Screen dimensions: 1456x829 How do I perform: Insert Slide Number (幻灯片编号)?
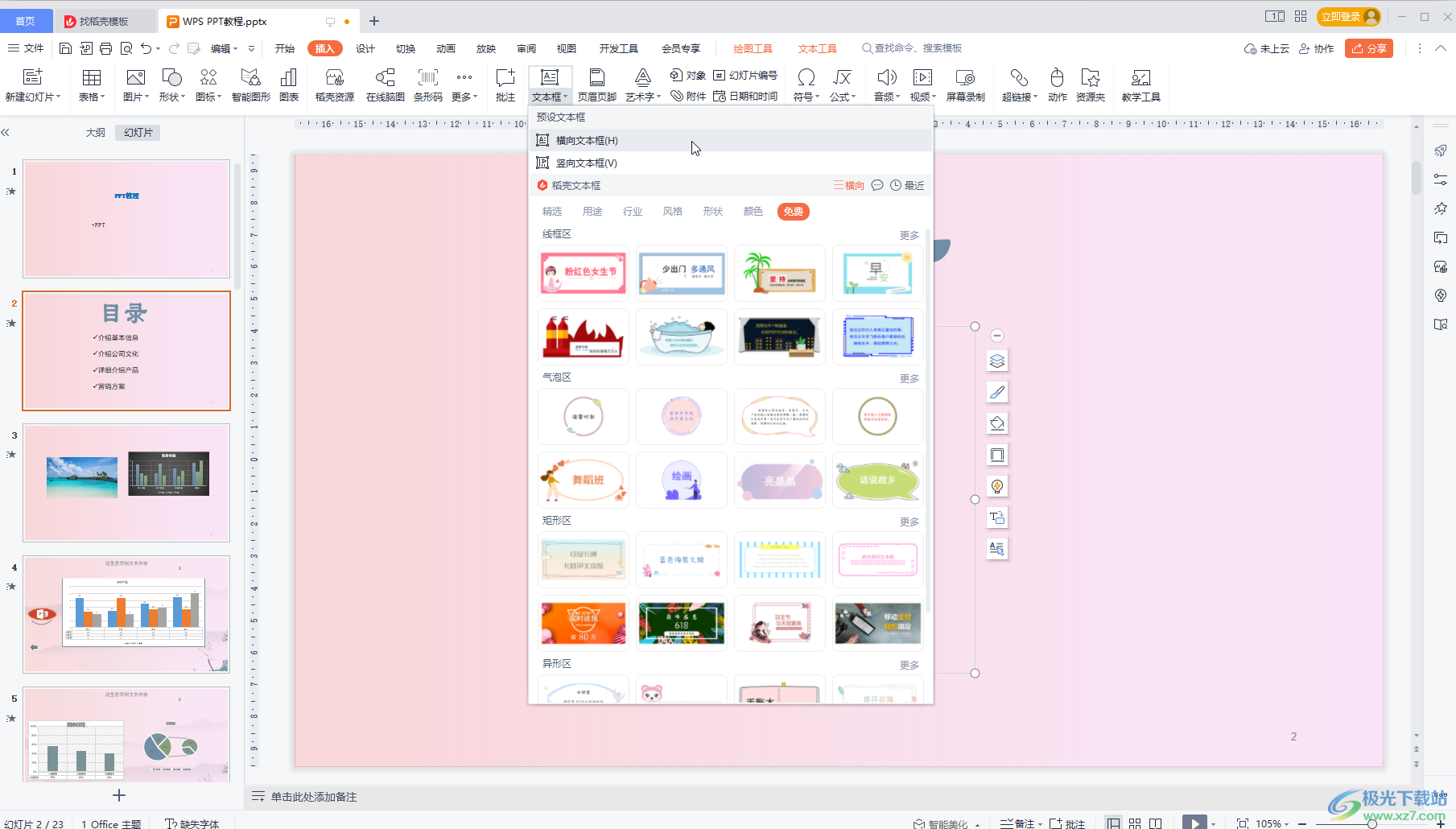[745, 75]
